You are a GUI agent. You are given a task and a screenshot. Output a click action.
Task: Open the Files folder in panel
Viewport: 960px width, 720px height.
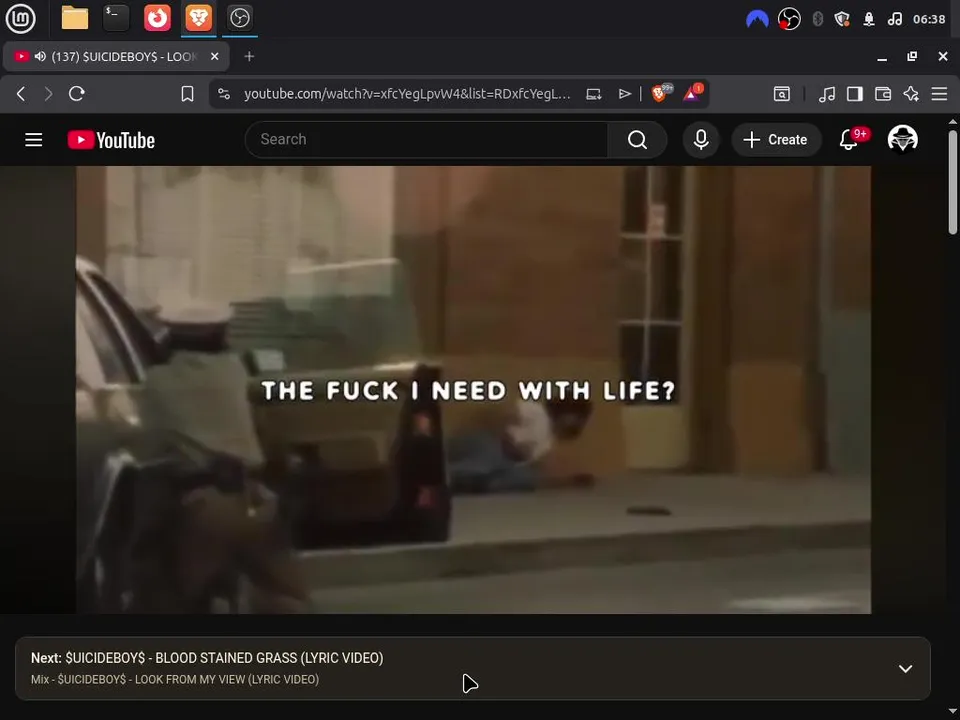75,18
